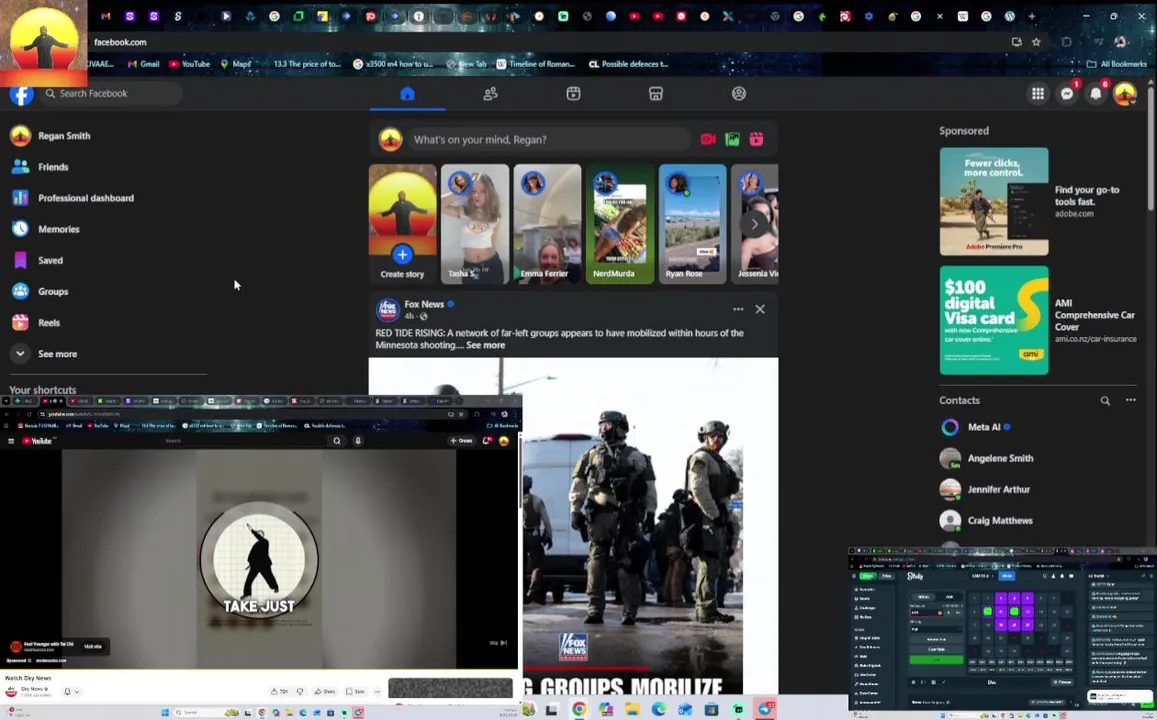Image resolution: width=1157 pixels, height=720 pixels.
Task: Create a Reel from post composer
Action: (x=756, y=139)
